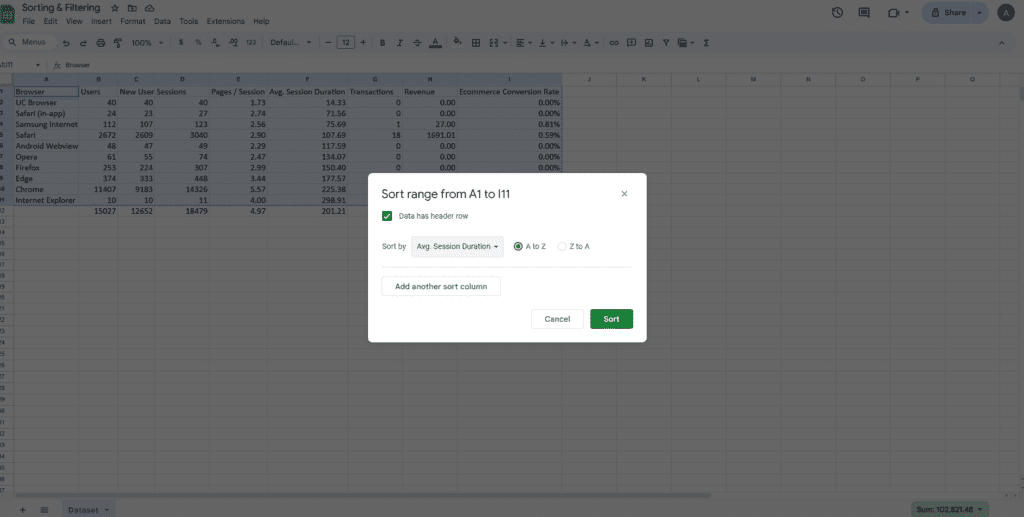Viewport: 1024px width, 517px height.
Task: Click the green Sort button
Action: tap(611, 319)
